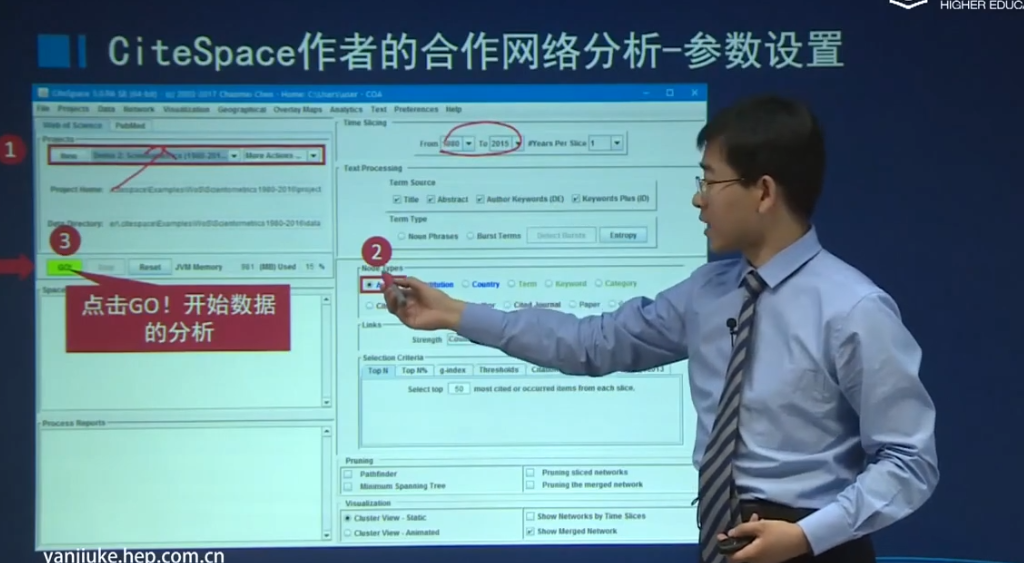Switch to the Web of Science tab
Image resolution: width=1024 pixels, height=563 pixels.
(72, 125)
